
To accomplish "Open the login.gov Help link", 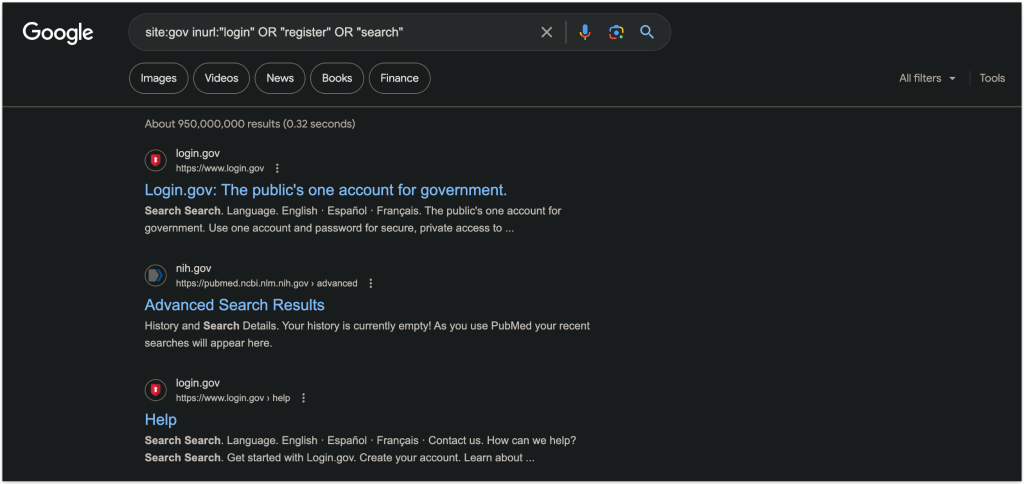I will click(x=161, y=419).
